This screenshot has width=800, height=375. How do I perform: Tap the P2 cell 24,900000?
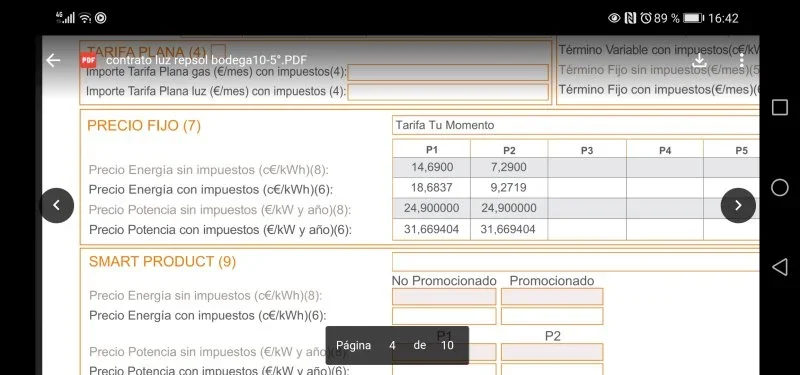coord(509,208)
